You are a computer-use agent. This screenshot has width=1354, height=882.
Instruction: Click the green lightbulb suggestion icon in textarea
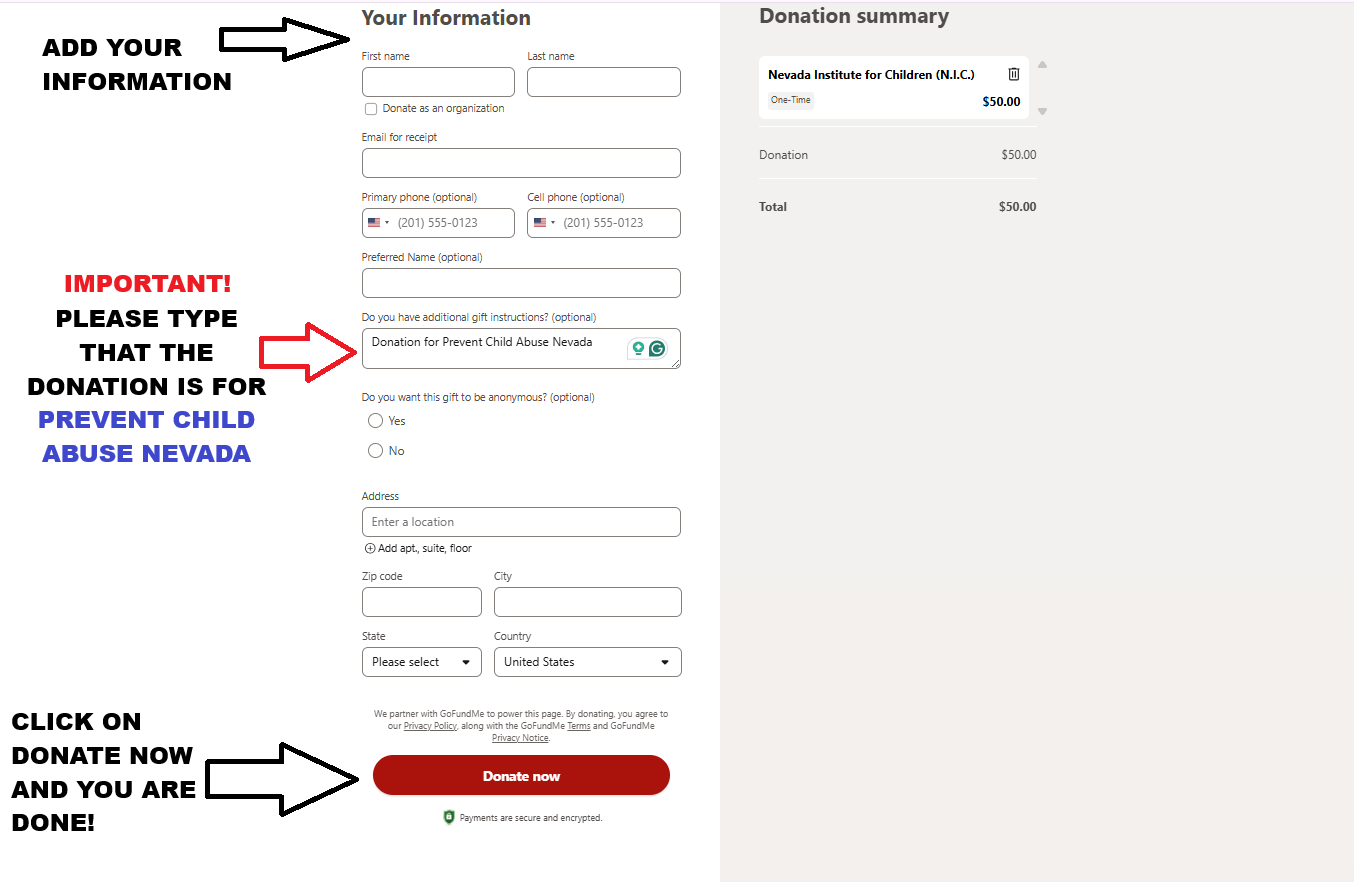(638, 348)
